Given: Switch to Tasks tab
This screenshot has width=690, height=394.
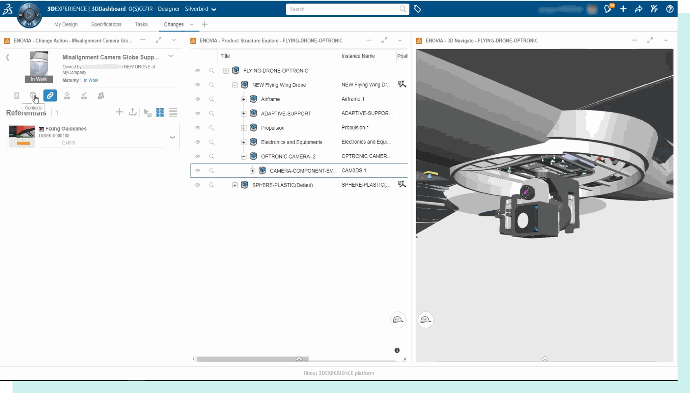Looking at the screenshot, I should pos(141,24).
